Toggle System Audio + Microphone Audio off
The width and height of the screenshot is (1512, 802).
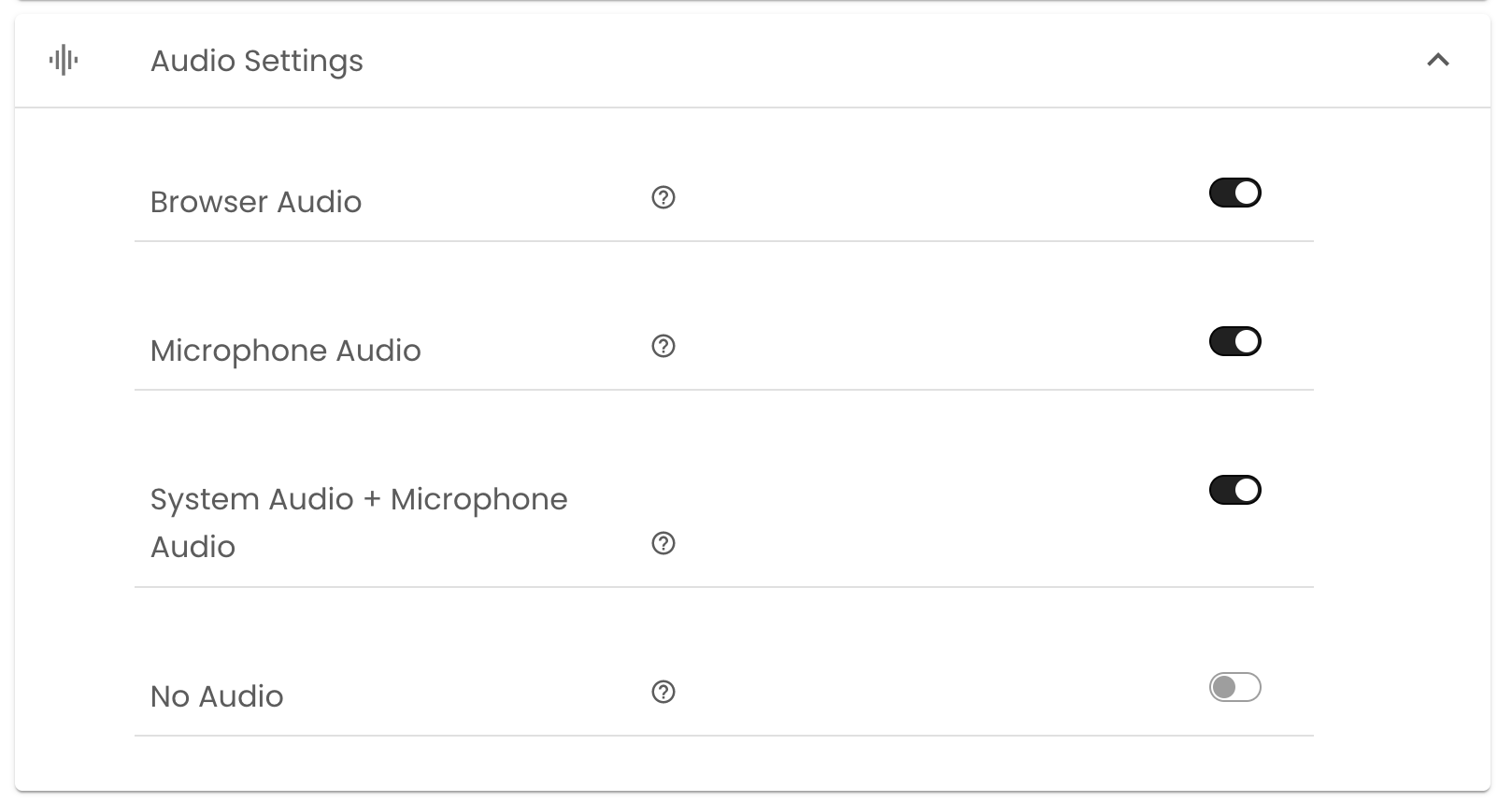click(x=1234, y=491)
